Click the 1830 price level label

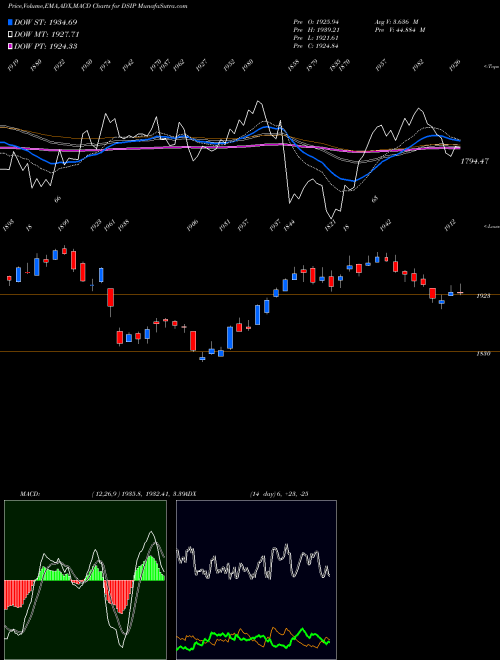click(483, 354)
